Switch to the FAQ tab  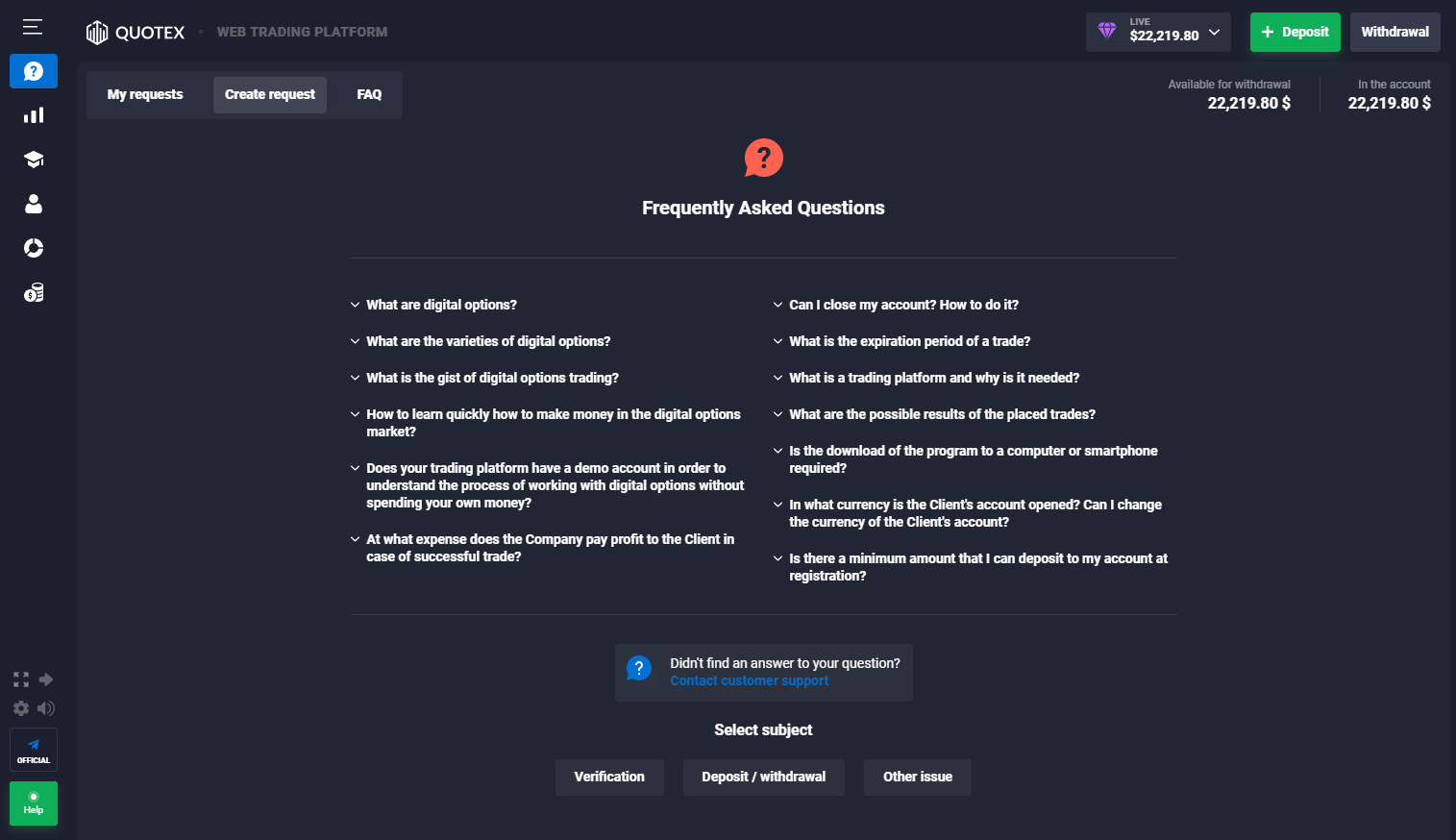point(369,94)
